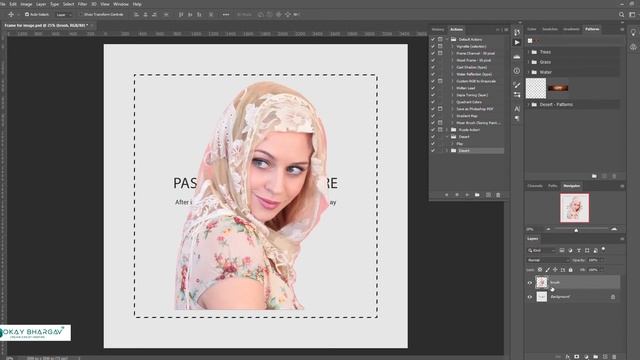The width and height of the screenshot is (640, 360).
Task: Click the Navigator zoom in icon
Action: click(x=614, y=229)
